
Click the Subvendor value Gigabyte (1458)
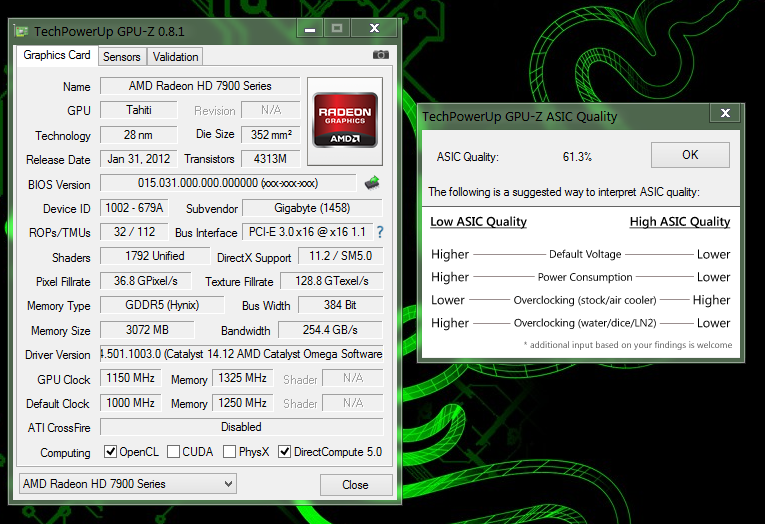[x=312, y=208]
